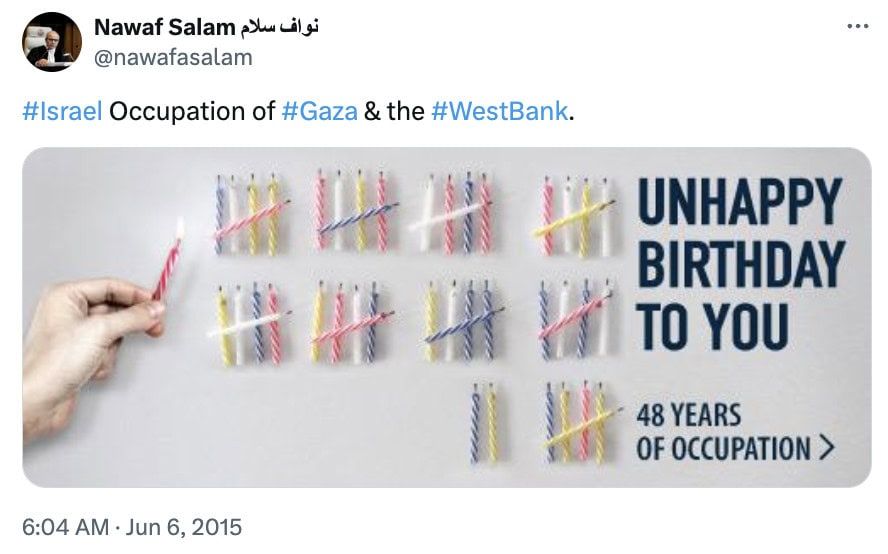The width and height of the screenshot is (888, 554).
Task: Open the three-dot more options menu
Action: coord(857,26)
